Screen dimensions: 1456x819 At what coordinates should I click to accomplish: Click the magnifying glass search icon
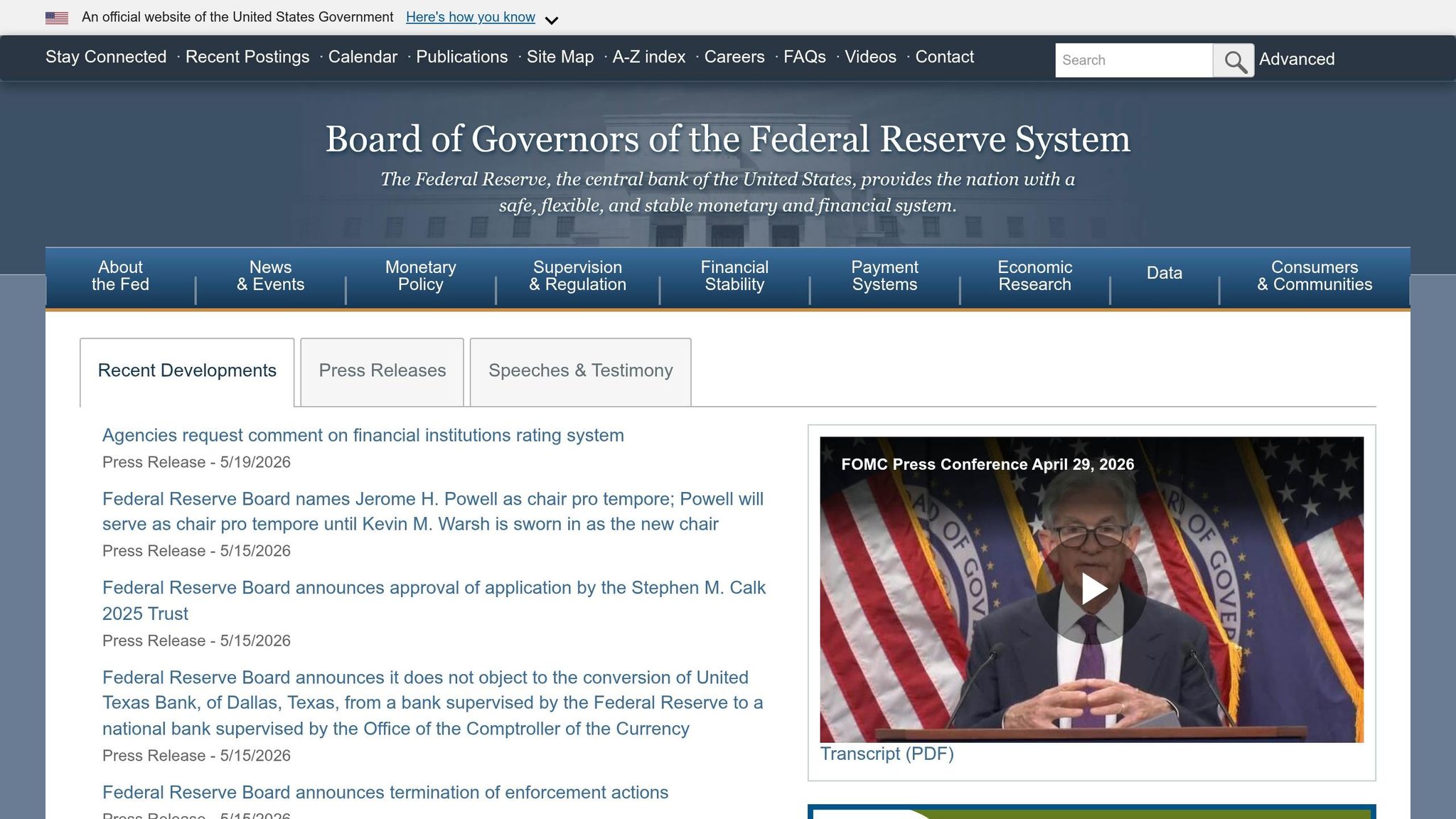[x=1233, y=60]
